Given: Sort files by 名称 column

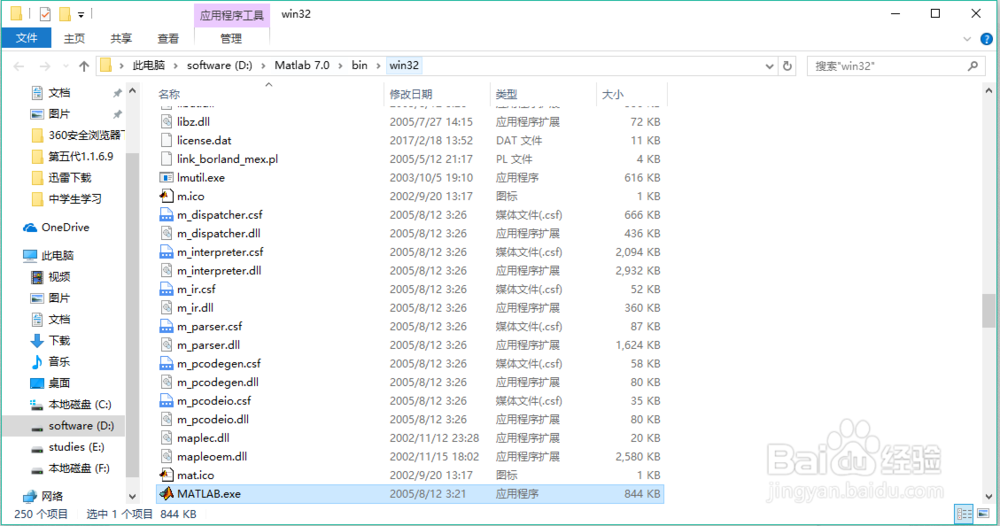Looking at the screenshot, I should [169, 94].
